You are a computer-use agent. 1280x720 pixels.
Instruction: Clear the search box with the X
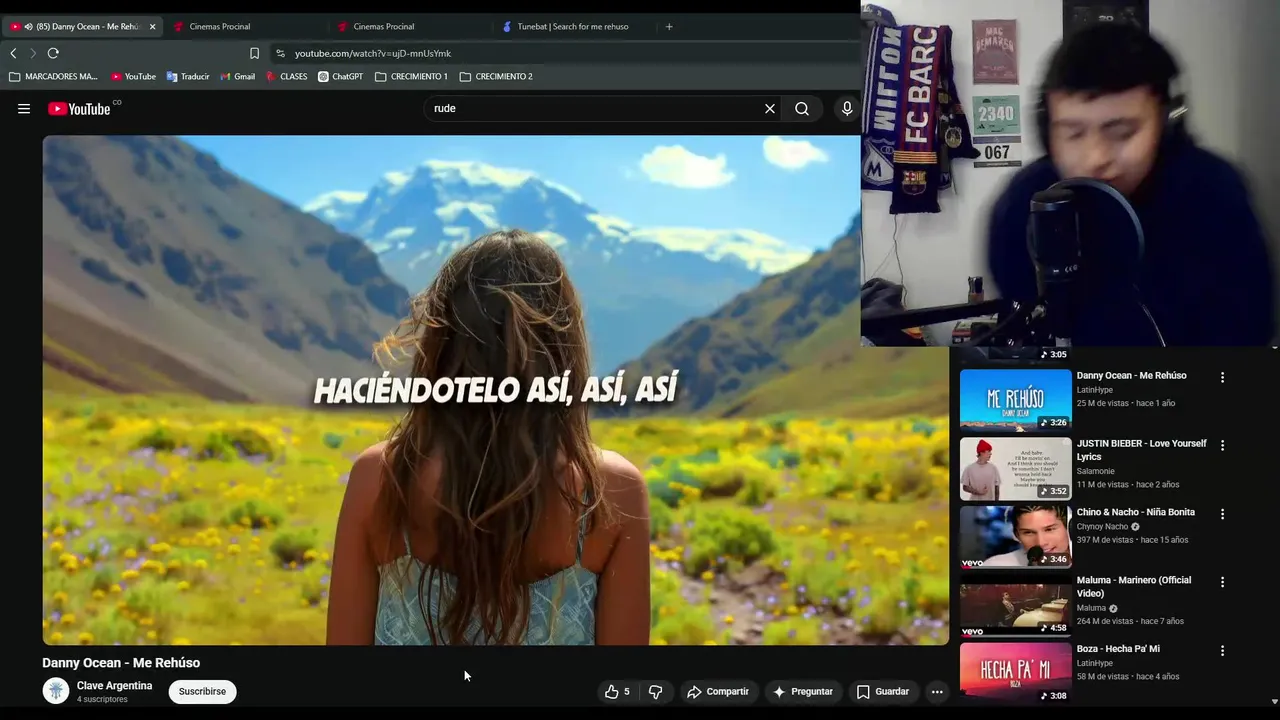tap(770, 109)
